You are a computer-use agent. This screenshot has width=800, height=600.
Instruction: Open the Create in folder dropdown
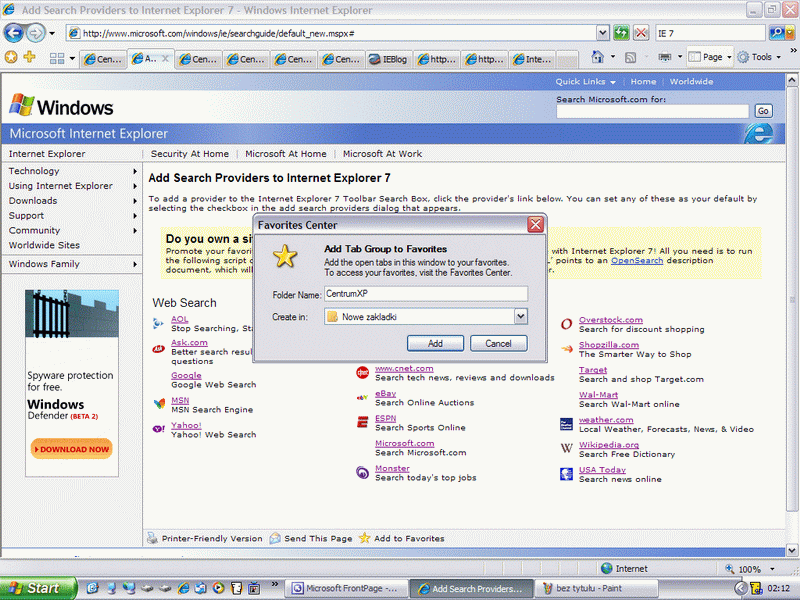[x=520, y=317]
